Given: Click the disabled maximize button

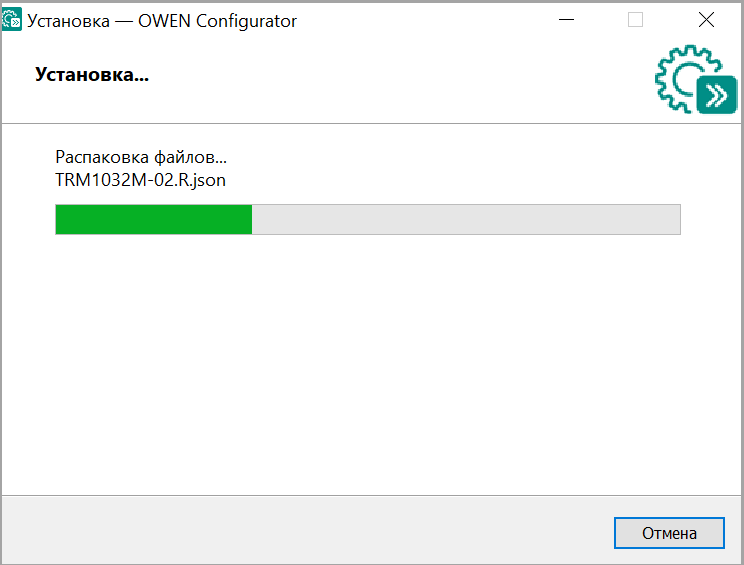Looking at the screenshot, I should pyautogui.click(x=635, y=20).
